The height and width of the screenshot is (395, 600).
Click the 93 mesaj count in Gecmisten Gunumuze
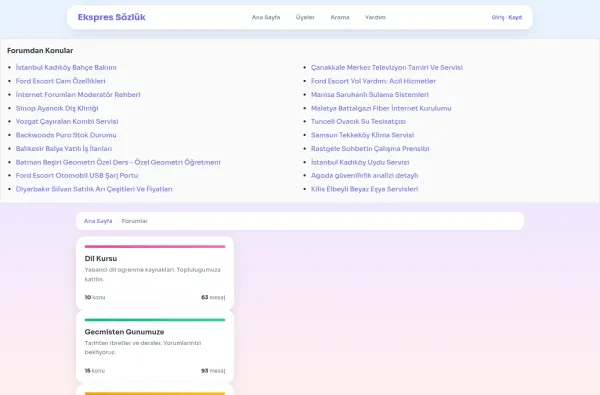tap(213, 371)
